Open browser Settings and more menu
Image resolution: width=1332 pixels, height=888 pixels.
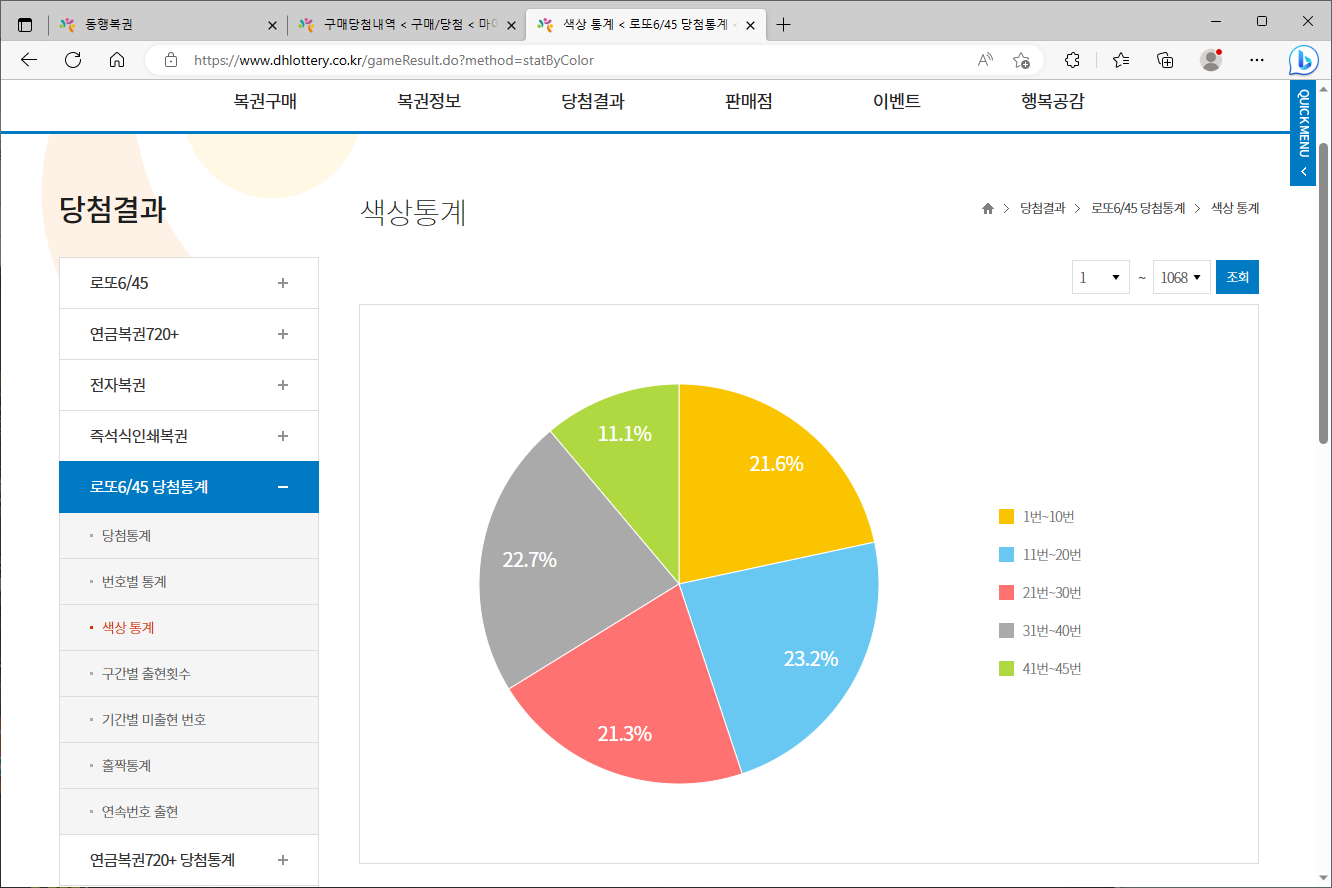coord(1257,60)
